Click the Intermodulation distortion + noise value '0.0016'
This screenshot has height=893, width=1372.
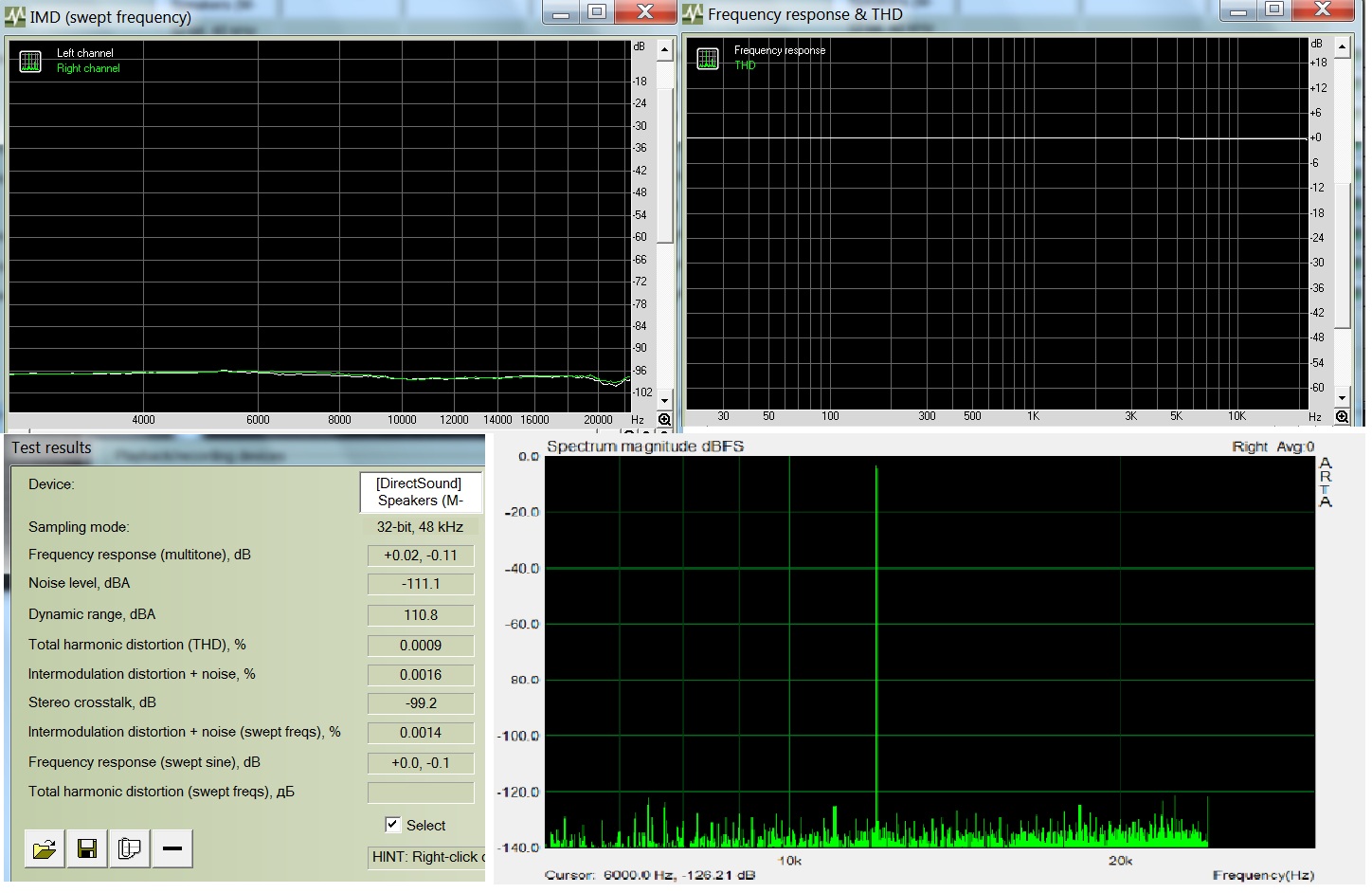pos(421,675)
